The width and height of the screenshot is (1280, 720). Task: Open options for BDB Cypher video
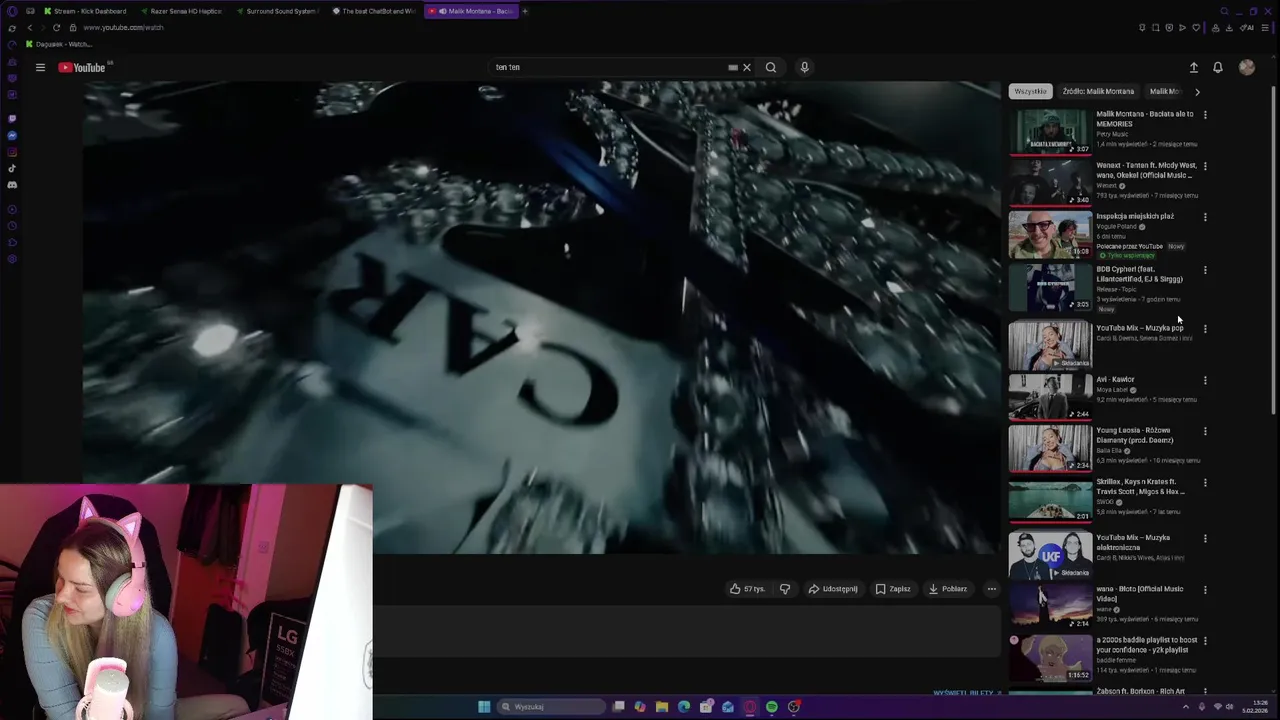pyautogui.click(x=1205, y=270)
